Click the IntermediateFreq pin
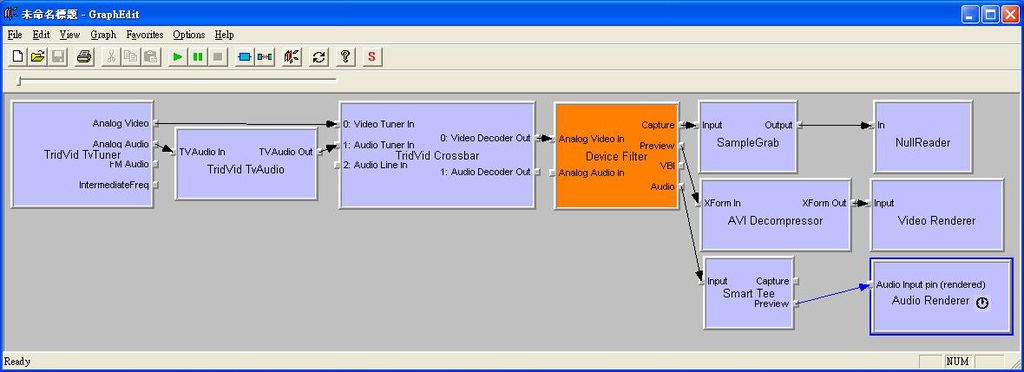The image size is (1024, 372). click(x=155, y=185)
